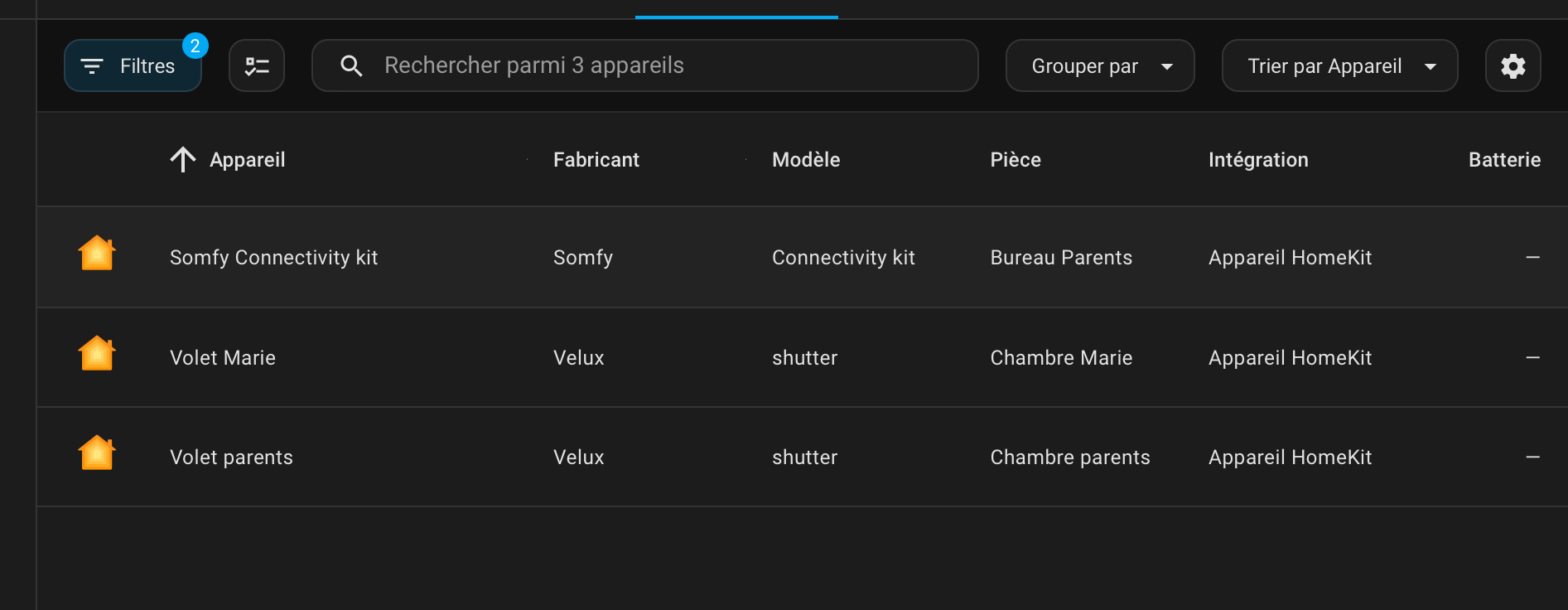This screenshot has width=1568, height=610.
Task: Click in the Rechercher parmi 3 appareils field
Action: 663,66
